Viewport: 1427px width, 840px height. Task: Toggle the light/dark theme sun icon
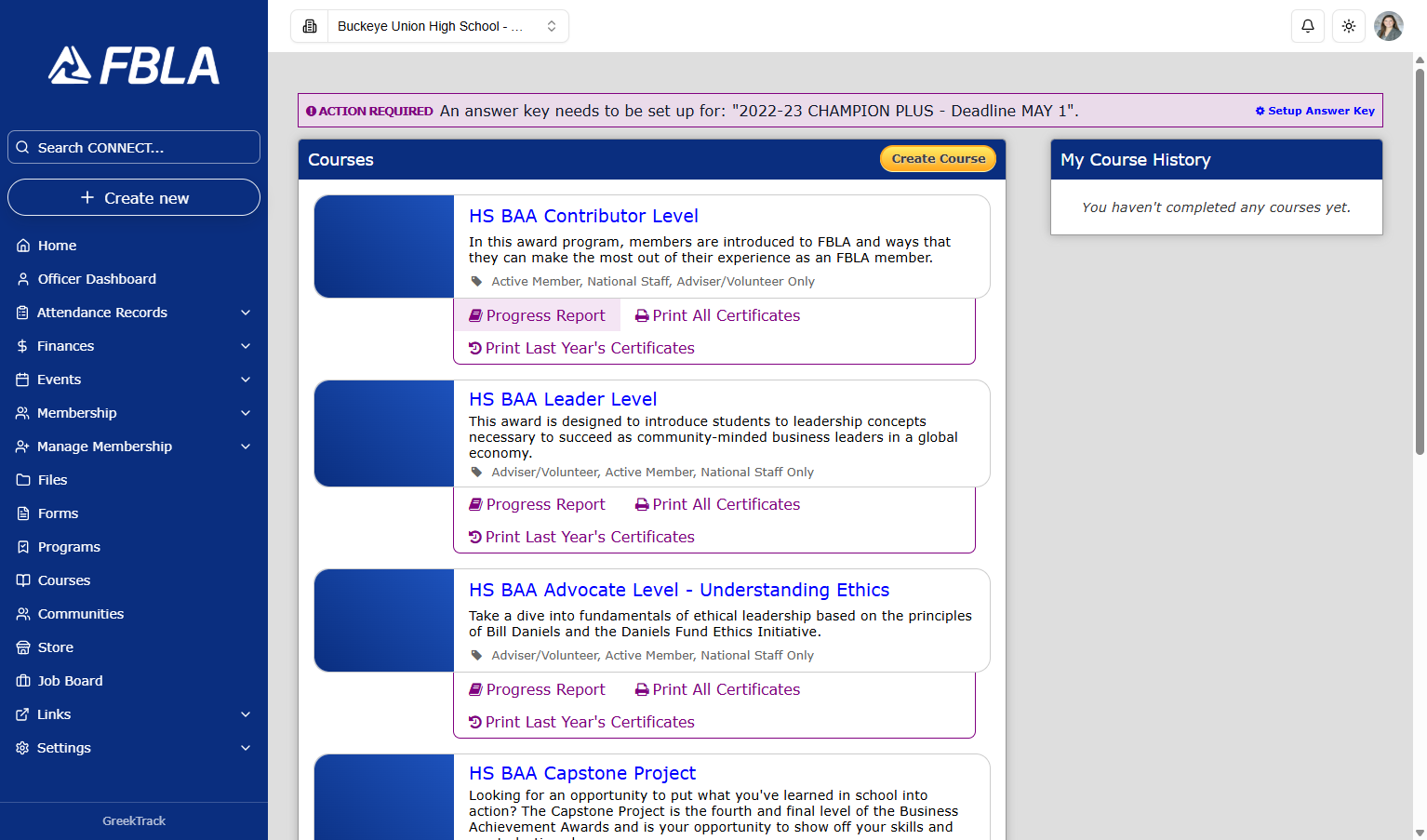point(1348,26)
